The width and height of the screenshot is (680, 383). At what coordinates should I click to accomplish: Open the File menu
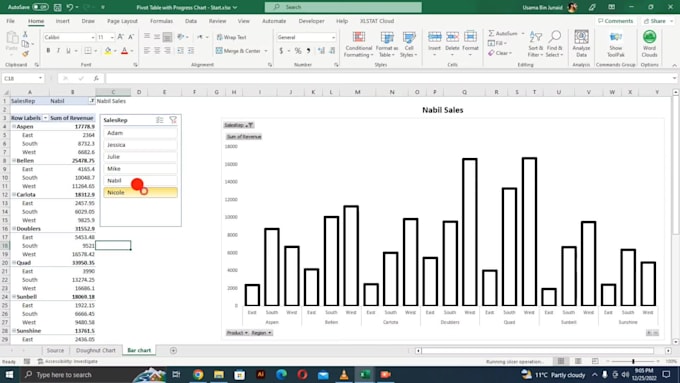pyautogui.click(x=10, y=21)
